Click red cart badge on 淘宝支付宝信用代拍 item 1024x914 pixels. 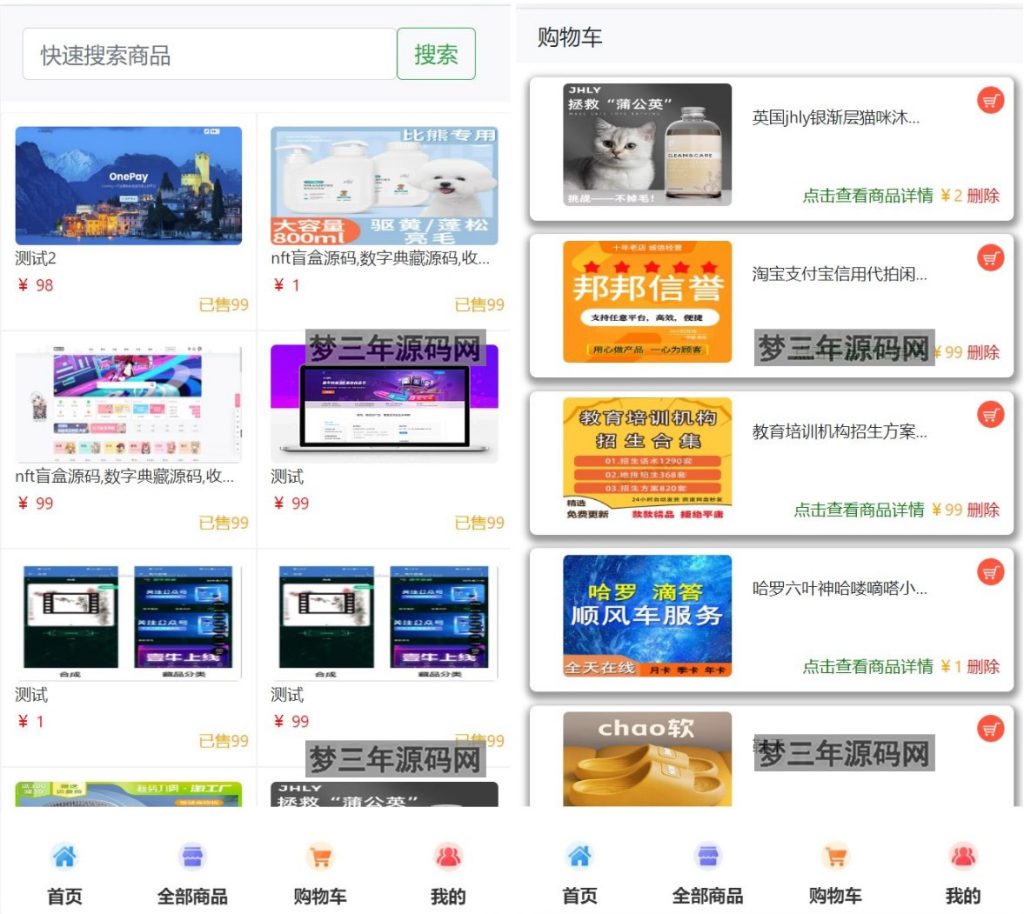[x=990, y=258]
